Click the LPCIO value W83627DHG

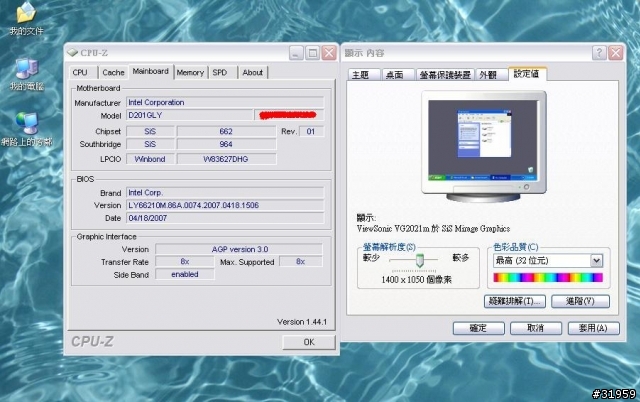(226, 159)
